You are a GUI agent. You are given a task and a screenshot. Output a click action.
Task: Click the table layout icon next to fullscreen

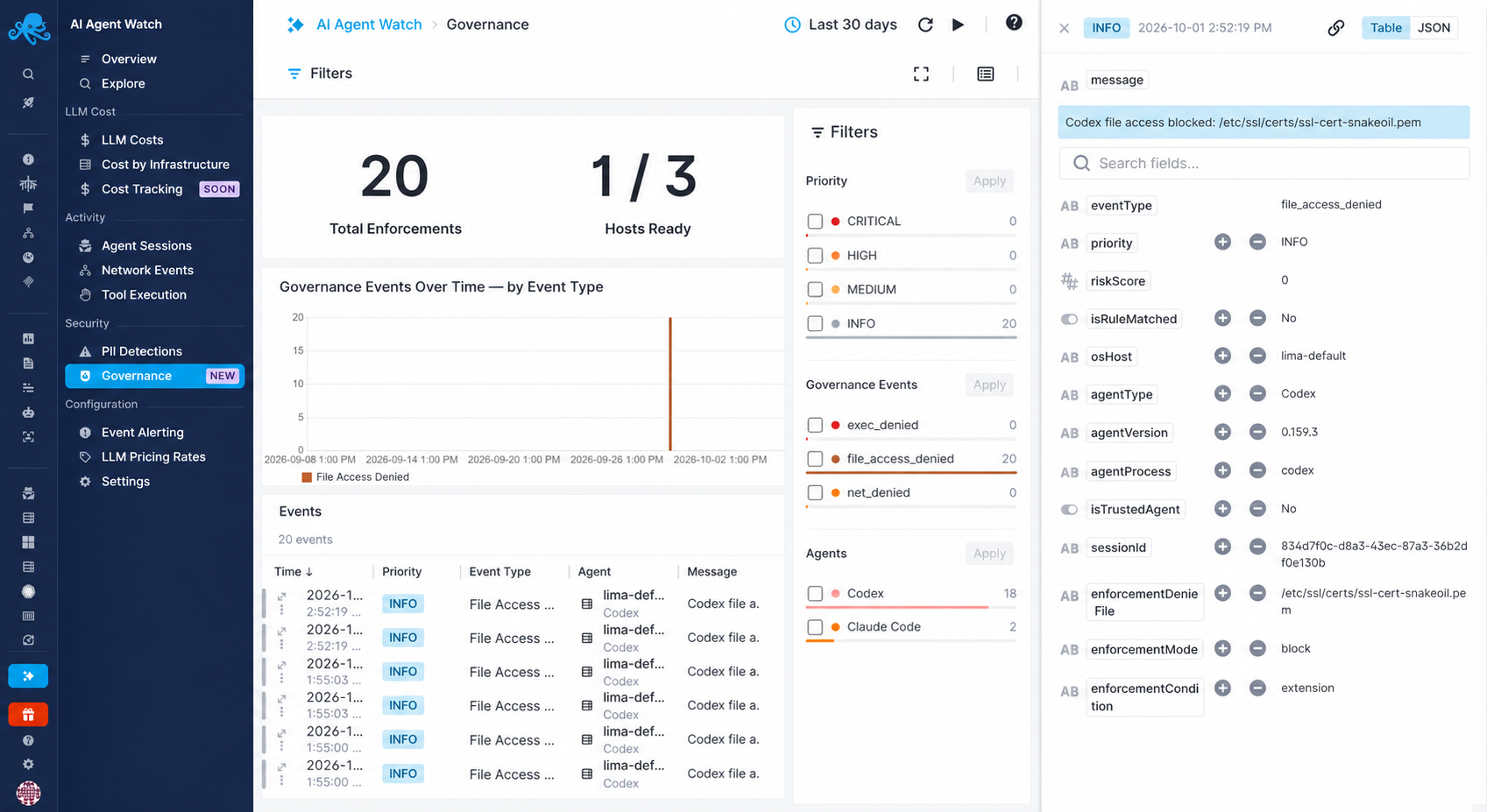point(986,74)
